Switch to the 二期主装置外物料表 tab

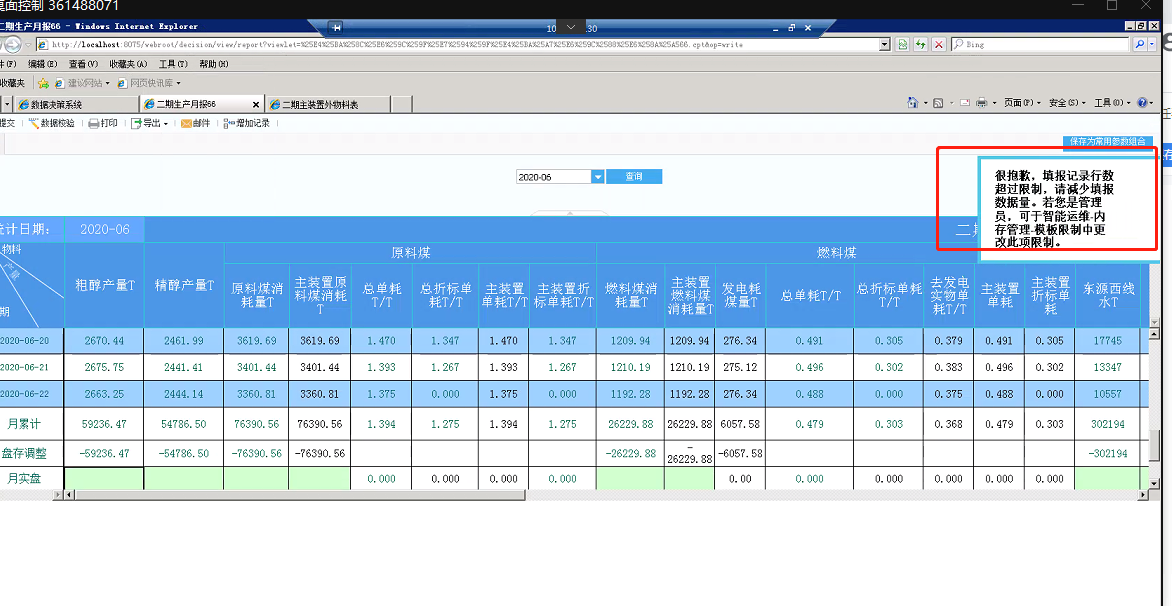tap(329, 105)
